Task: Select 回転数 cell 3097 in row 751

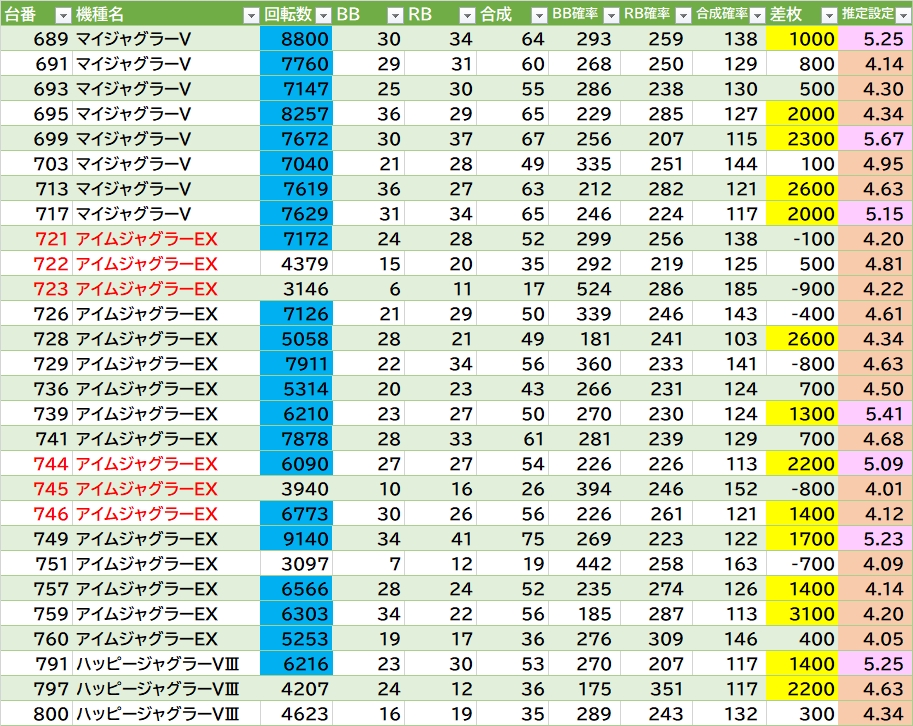Action: pyautogui.click(x=296, y=564)
